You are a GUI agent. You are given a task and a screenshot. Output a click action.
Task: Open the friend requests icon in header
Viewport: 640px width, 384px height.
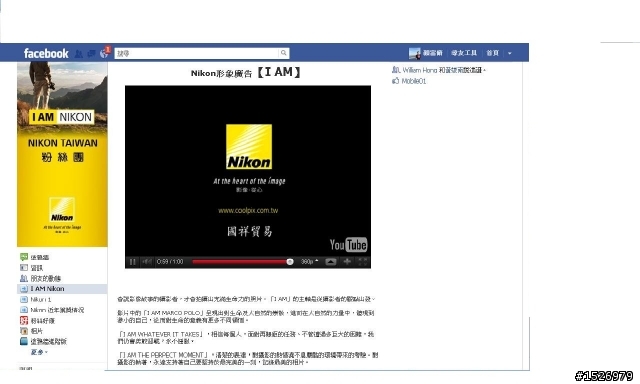[x=78, y=53]
